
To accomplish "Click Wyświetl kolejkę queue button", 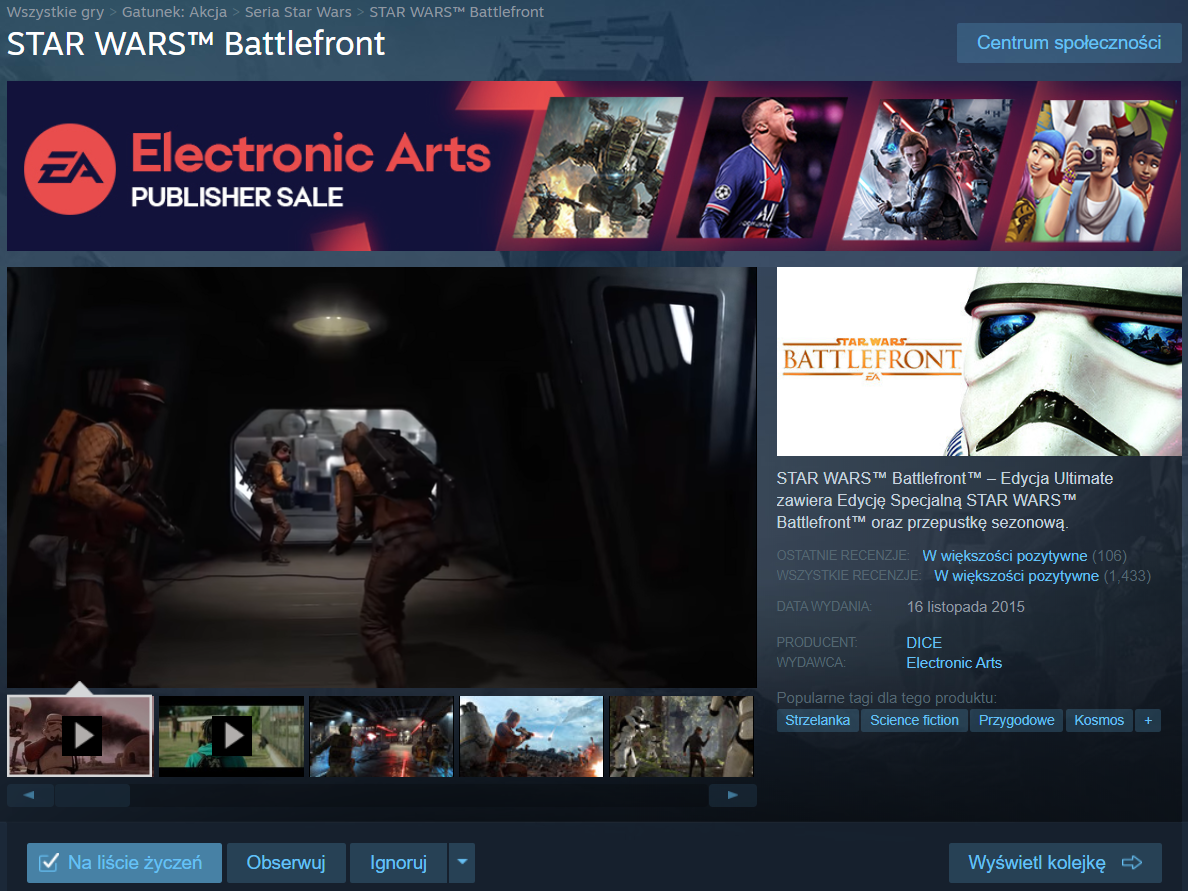I will click(1055, 862).
